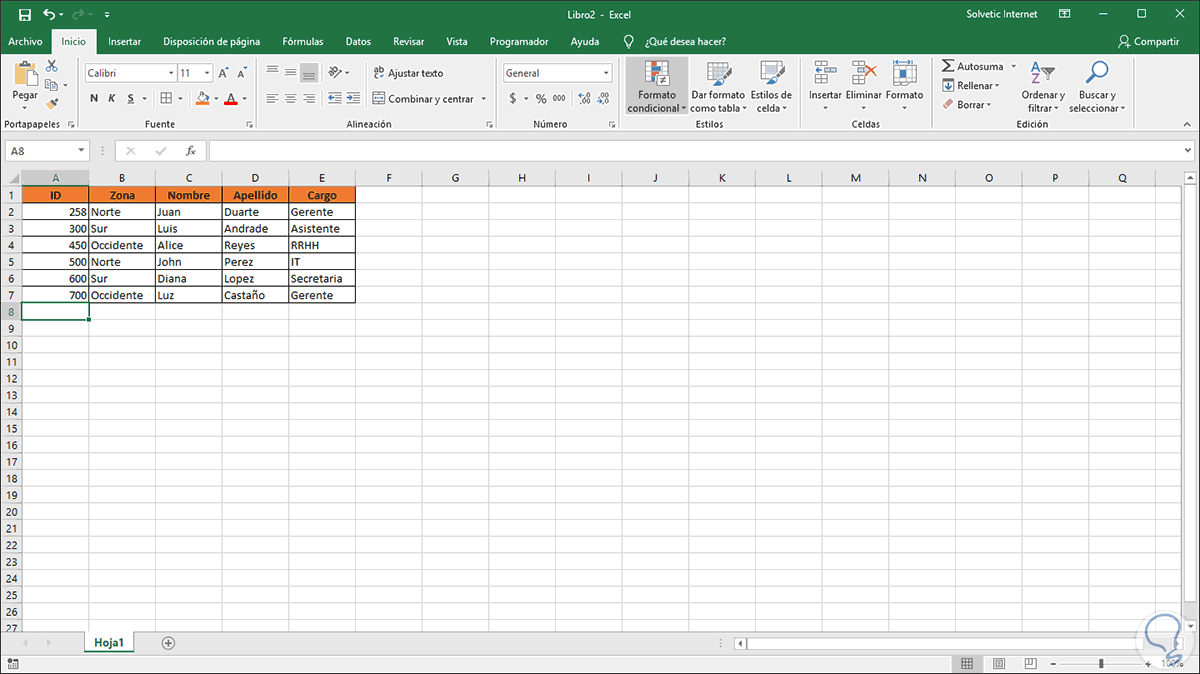Open Formato condicional options
The image size is (1200, 674).
(x=655, y=87)
